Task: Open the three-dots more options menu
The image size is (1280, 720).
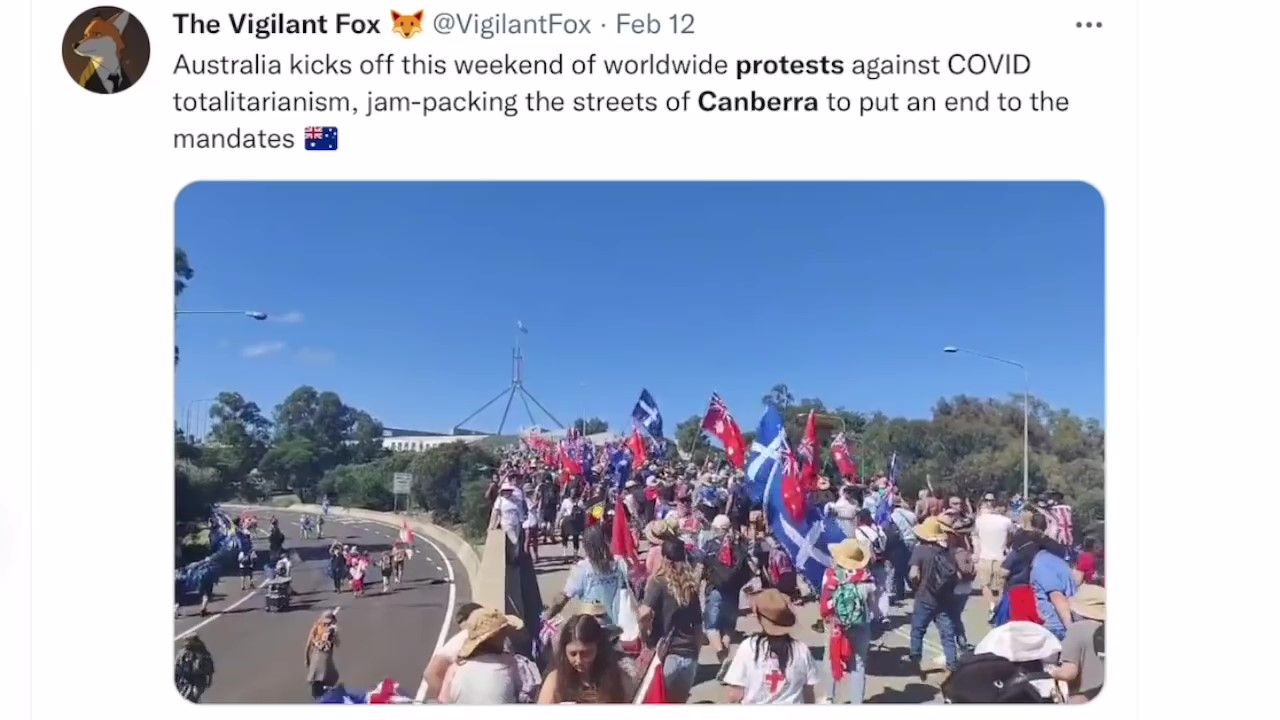Action: pyautogui.click(x=1089, y=25)
